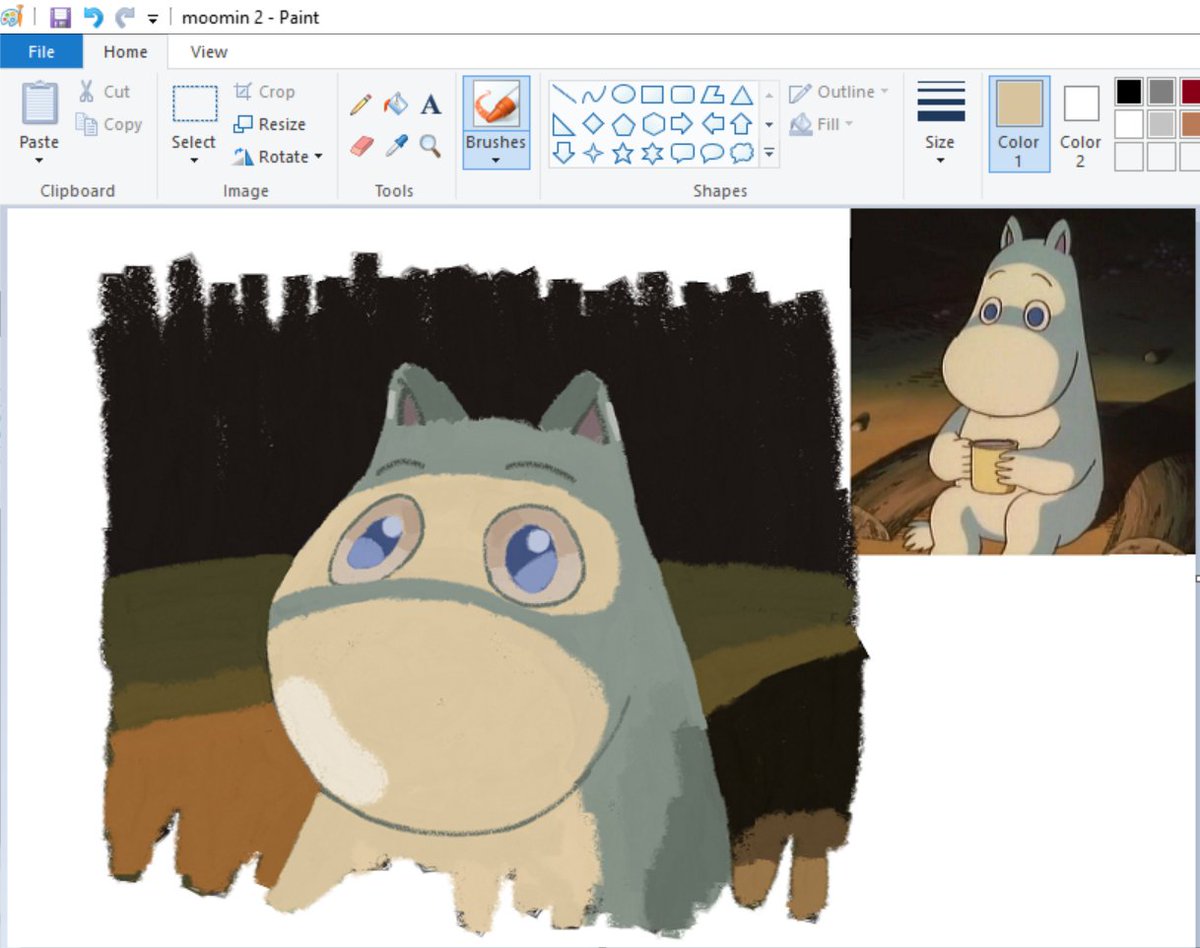
Task: Choose the Right arrow shape
Action: (x=682, y=124)
